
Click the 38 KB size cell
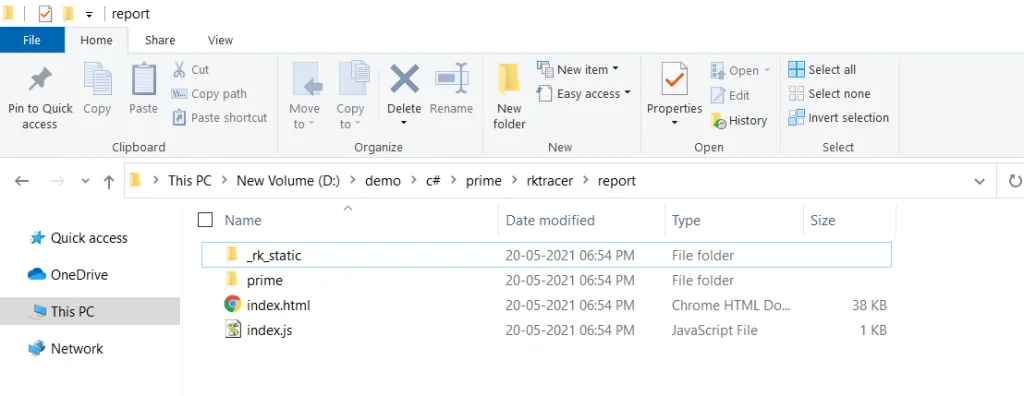[x=870, y=305]
